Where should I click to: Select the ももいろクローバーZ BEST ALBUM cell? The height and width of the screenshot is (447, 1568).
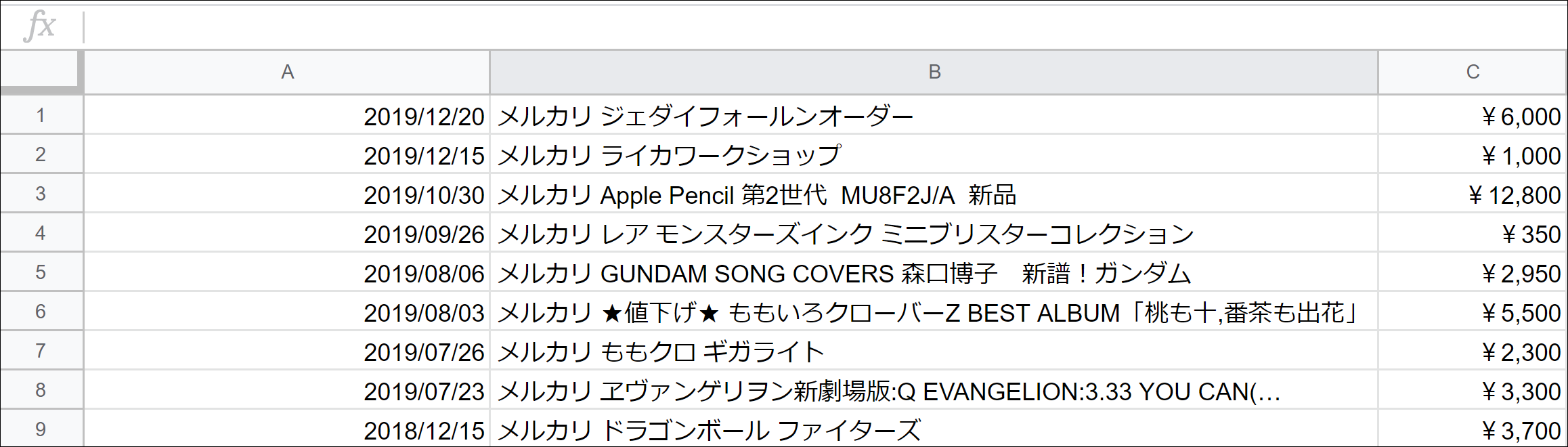coord(934,312)
